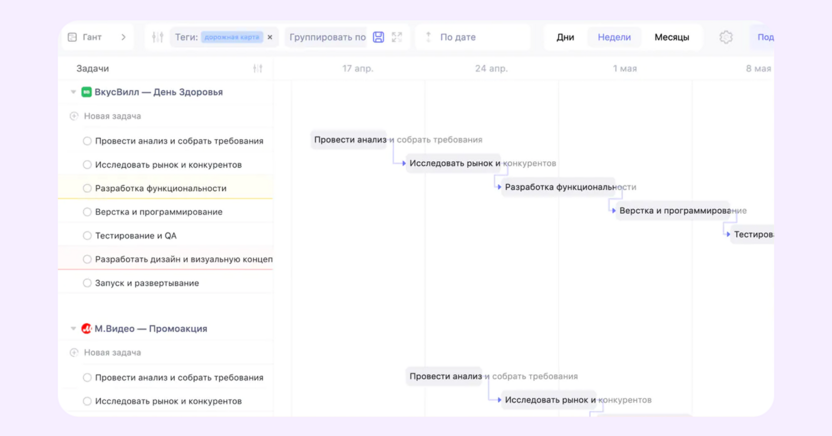Complete М.Видео Исследовать рынок task checkbox
The width and height of the screenshot is (832, 436).
pyautogui.click(x=87, y=402)
